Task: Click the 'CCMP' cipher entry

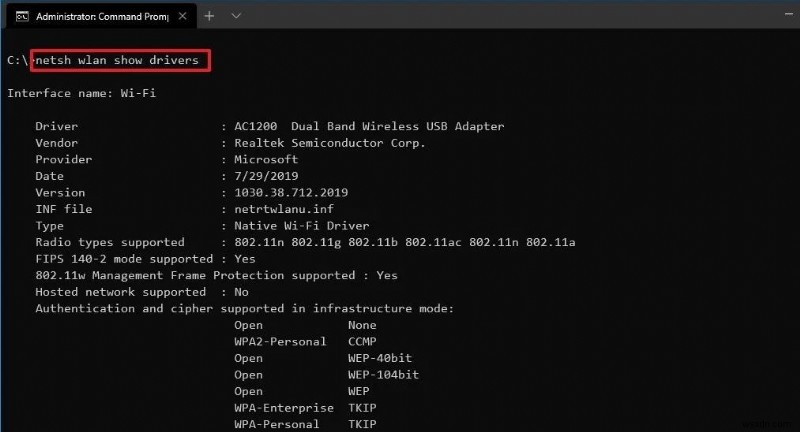Action: (x=362, y=342)
